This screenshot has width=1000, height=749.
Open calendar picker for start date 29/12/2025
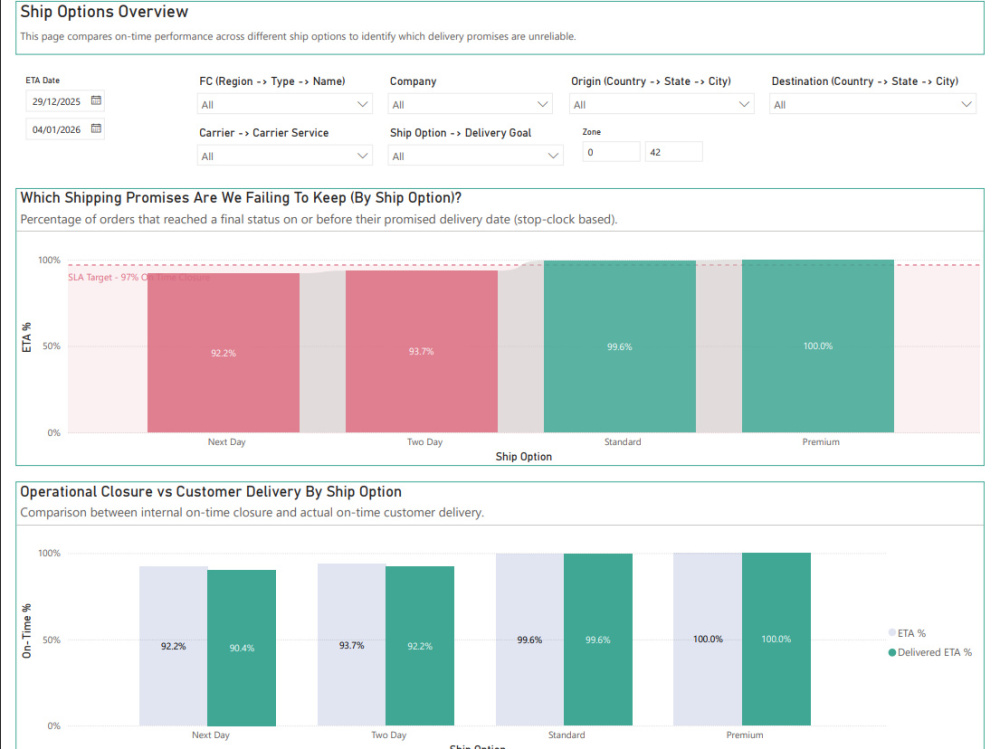coord(96,100)
